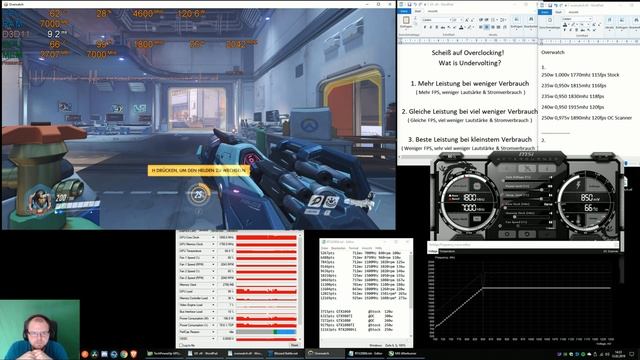Toggle bold formatting in left WordPad

[424, 27]
